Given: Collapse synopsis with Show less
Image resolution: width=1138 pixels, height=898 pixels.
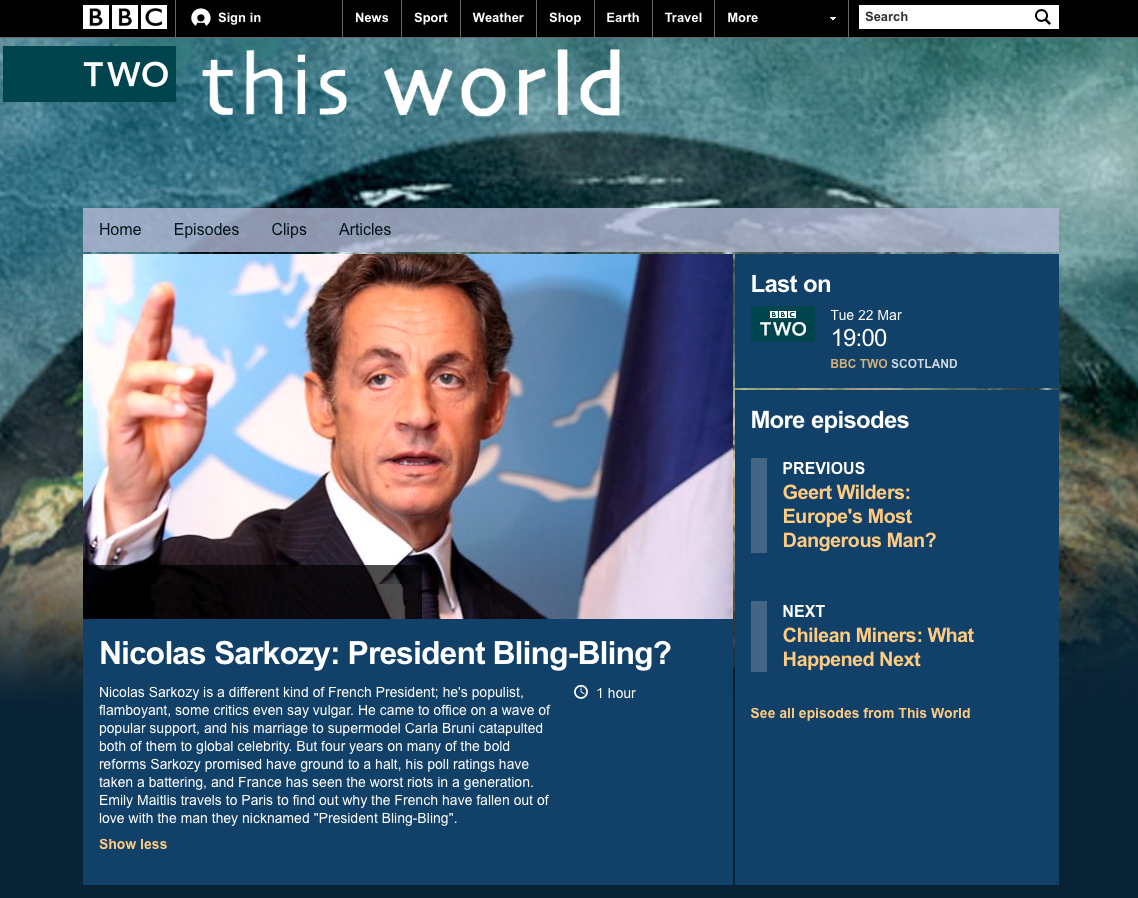Looking at the screenshot, I should [133, 844].
